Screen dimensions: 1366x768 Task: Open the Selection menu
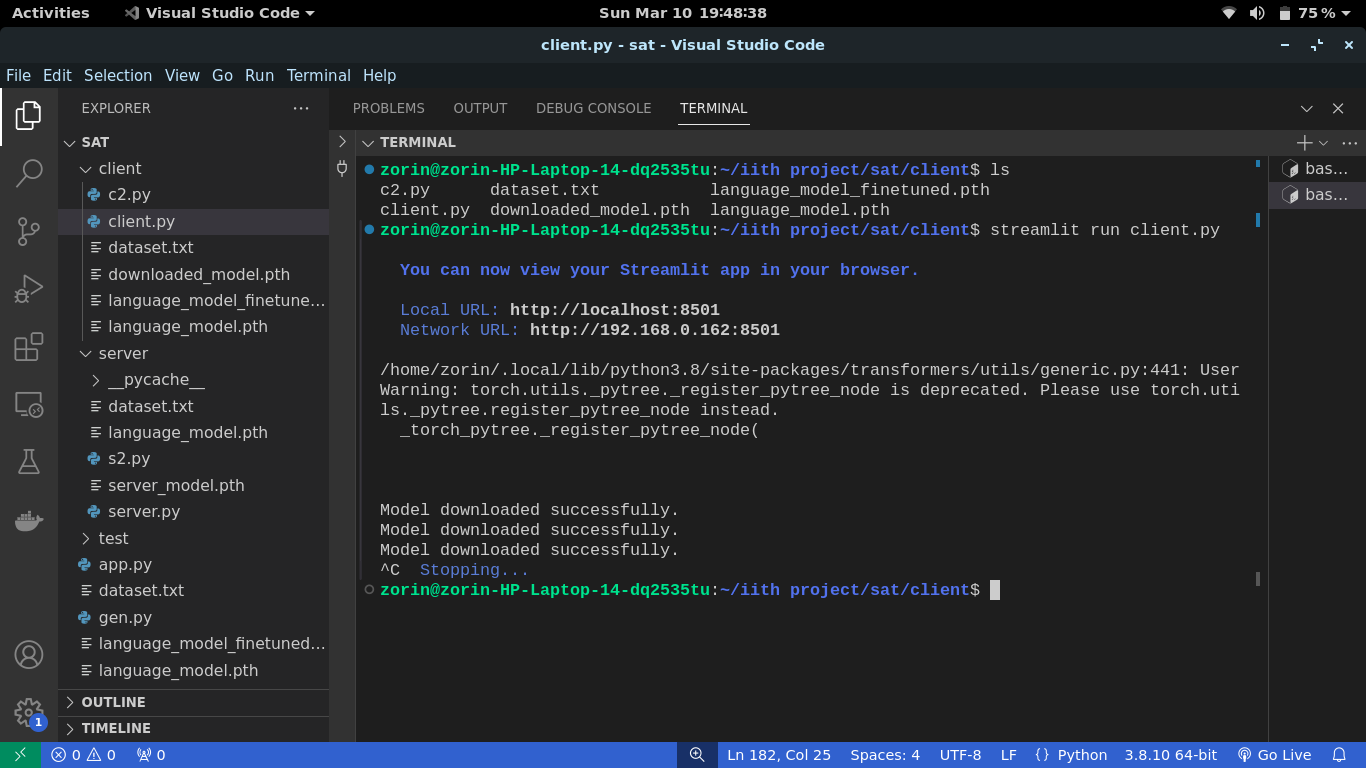coord(118,75)
